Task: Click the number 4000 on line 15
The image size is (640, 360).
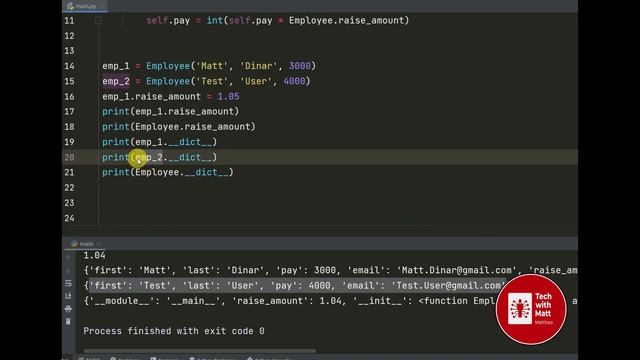Action: pyautogui.click(x=294, y=81)
